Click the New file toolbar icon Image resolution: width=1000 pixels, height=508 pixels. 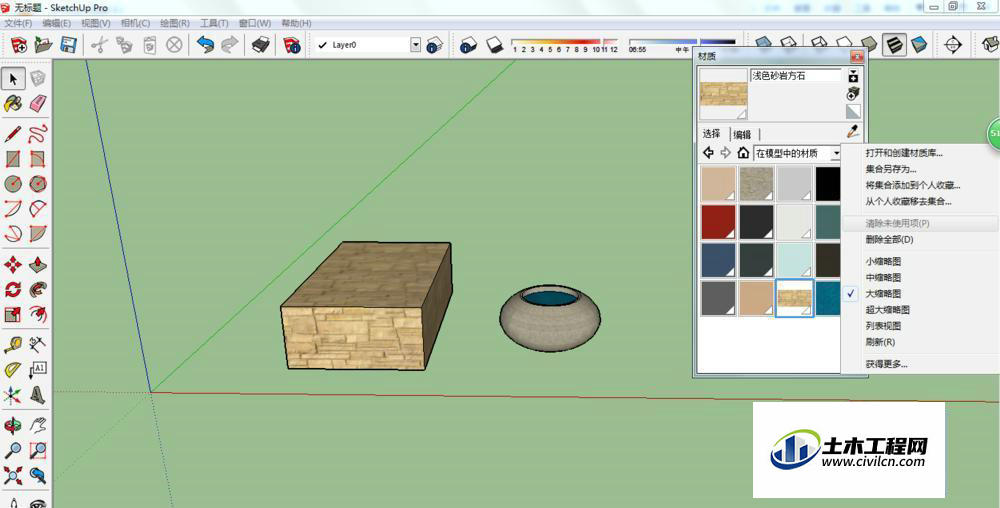click(x=19, y=45)
